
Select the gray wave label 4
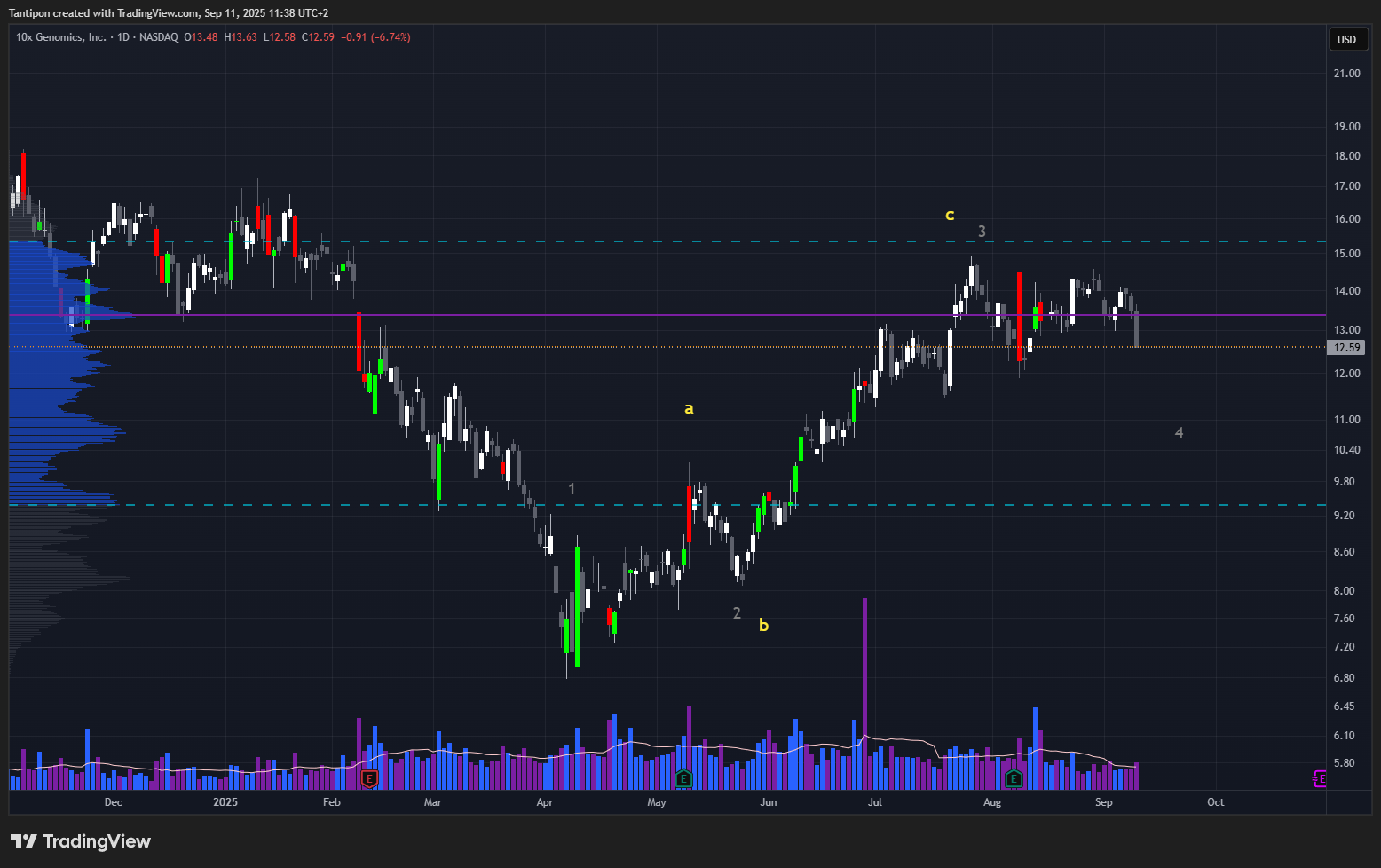(1179, 433)
